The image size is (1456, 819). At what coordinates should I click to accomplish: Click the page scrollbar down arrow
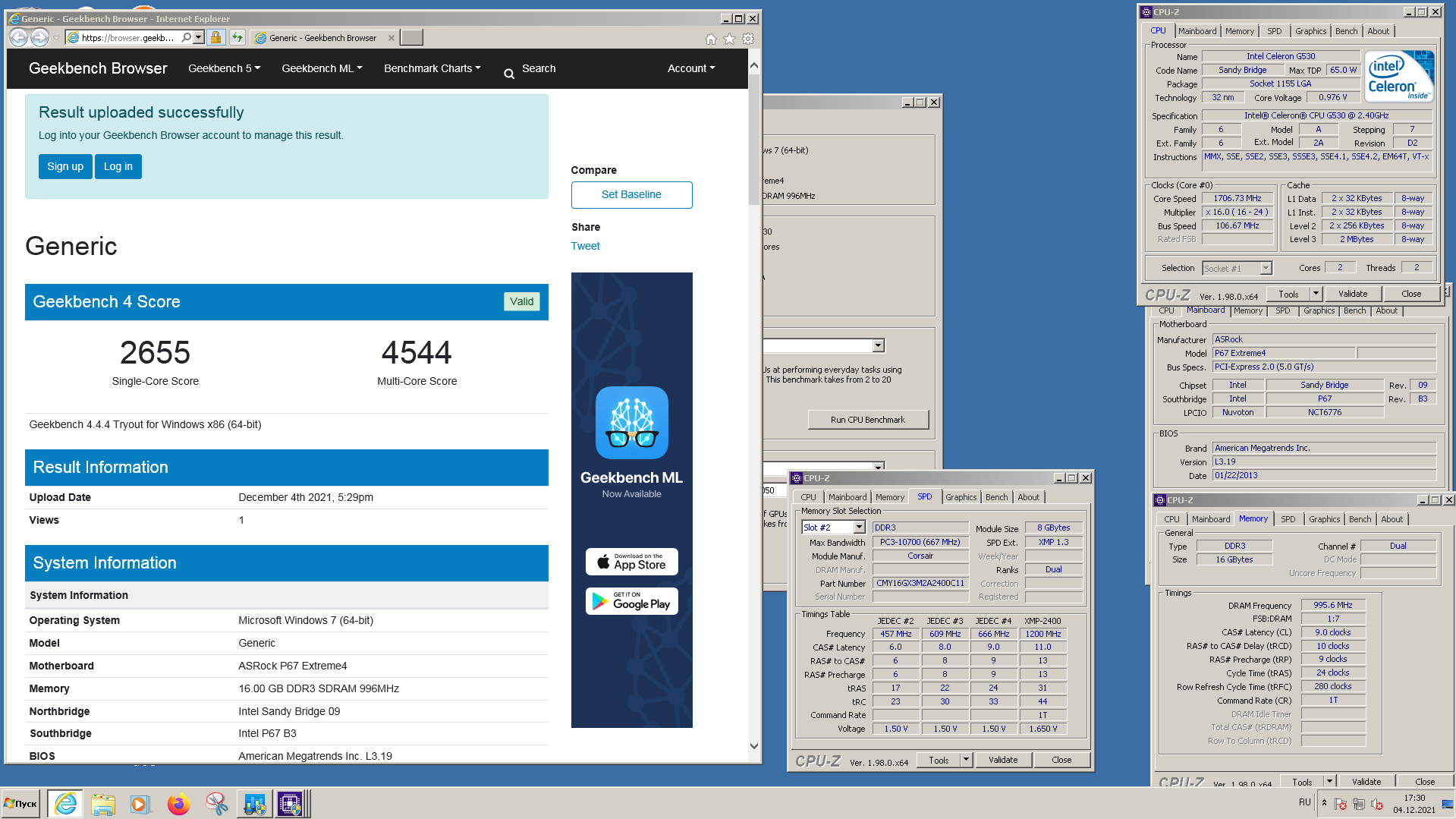pyautogui.click(x=753, y=746)
